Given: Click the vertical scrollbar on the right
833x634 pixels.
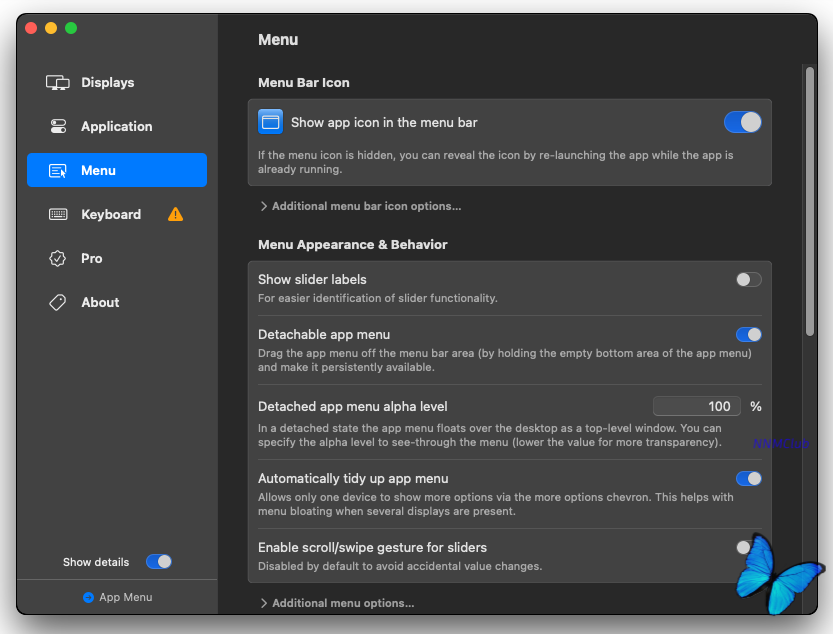Looking at the screenshot, I should coord(810,200).
